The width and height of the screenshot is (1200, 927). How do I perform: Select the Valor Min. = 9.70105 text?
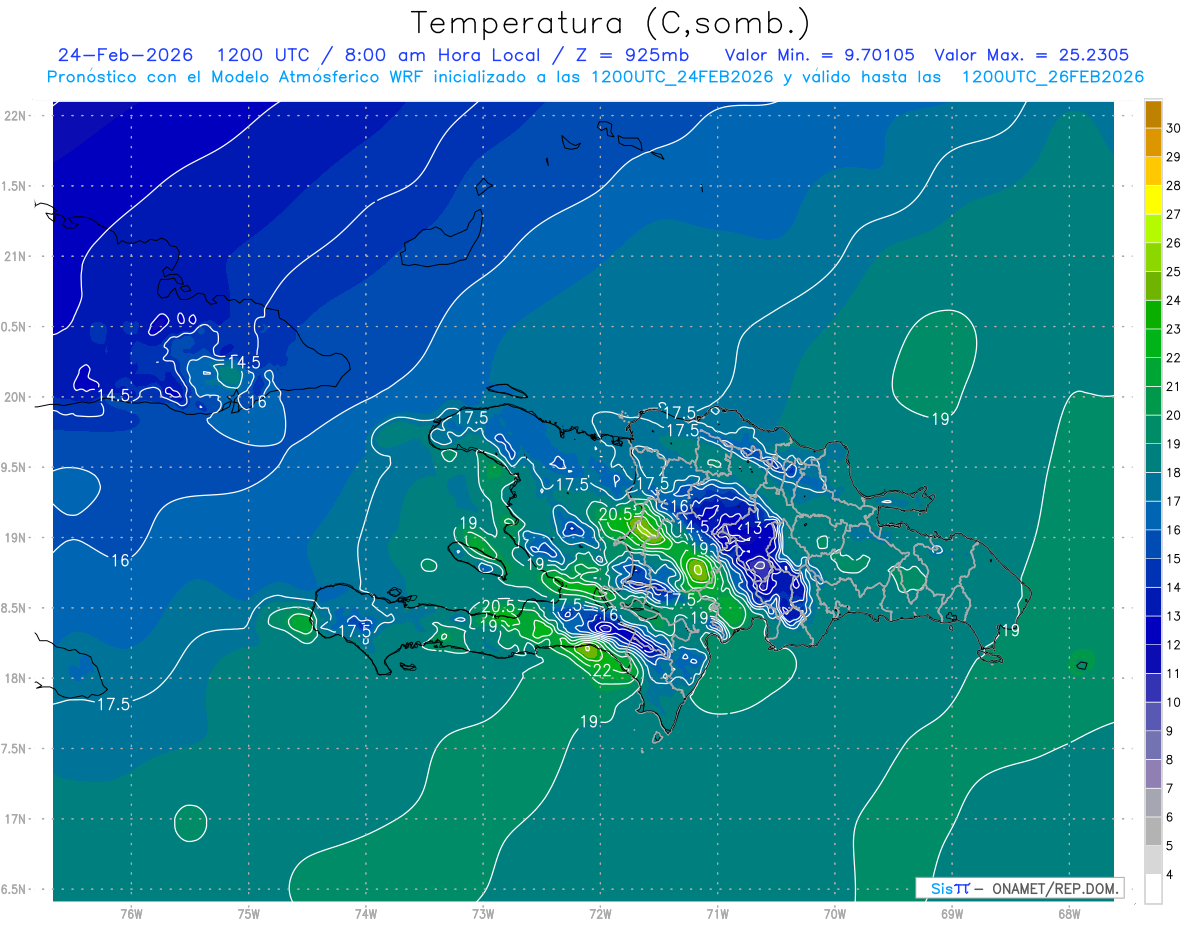click(821, 55)
